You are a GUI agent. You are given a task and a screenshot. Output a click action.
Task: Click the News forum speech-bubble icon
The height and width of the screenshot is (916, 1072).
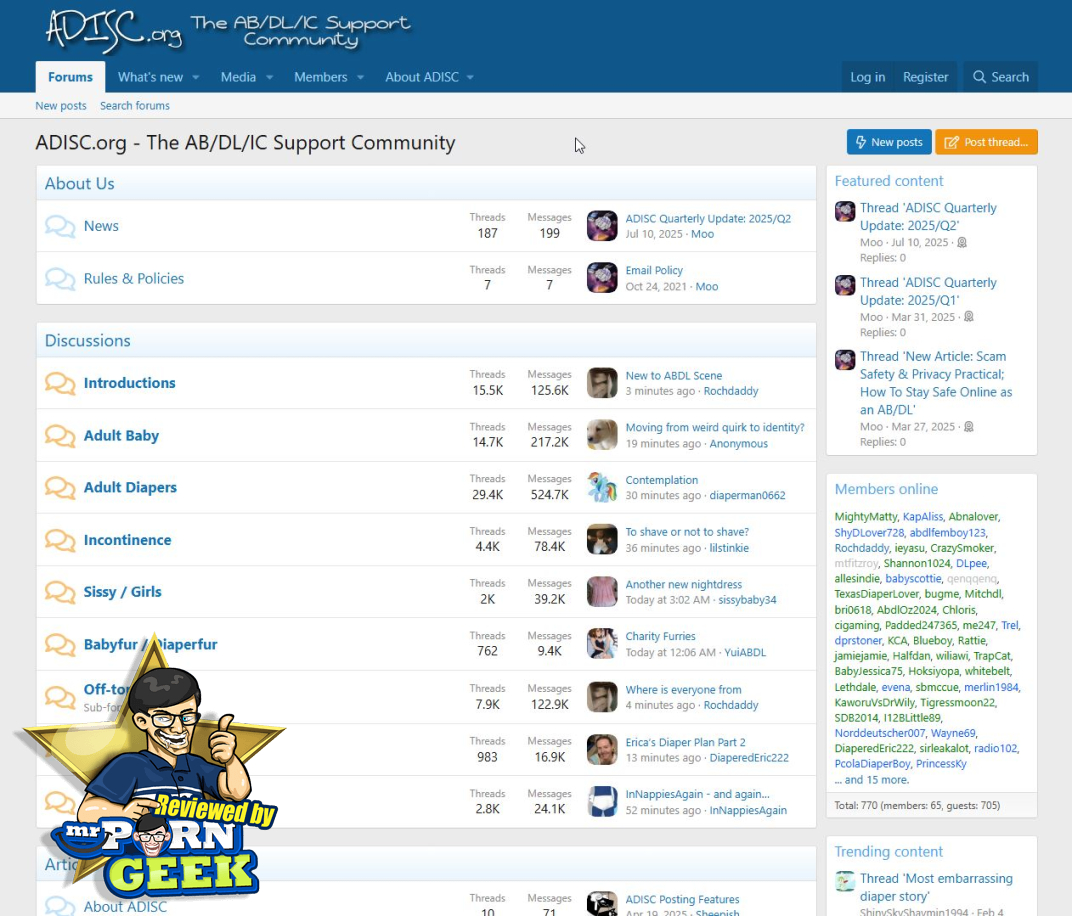tap(60, 226)
